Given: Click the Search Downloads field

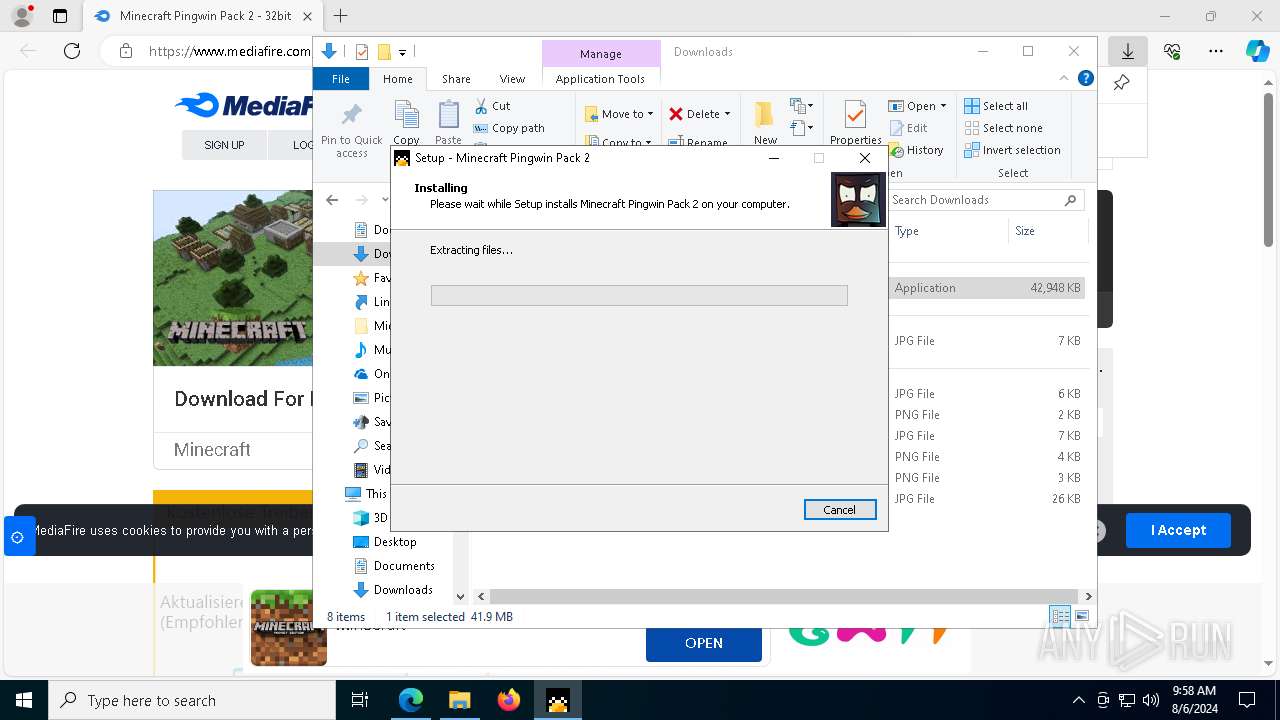Looking at the screenshot, I should point(986,200).
